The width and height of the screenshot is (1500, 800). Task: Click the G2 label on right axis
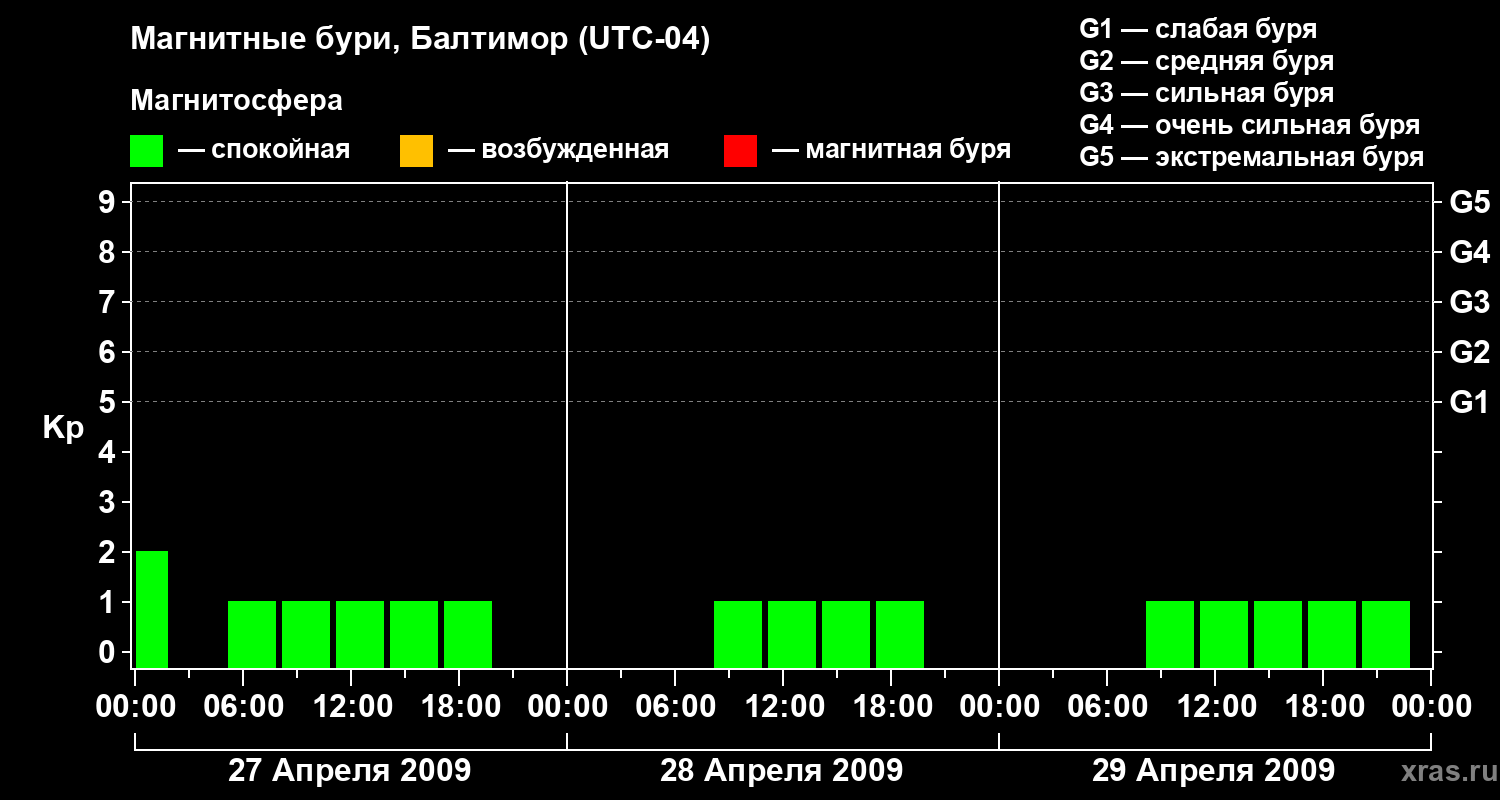(1470, 352)
